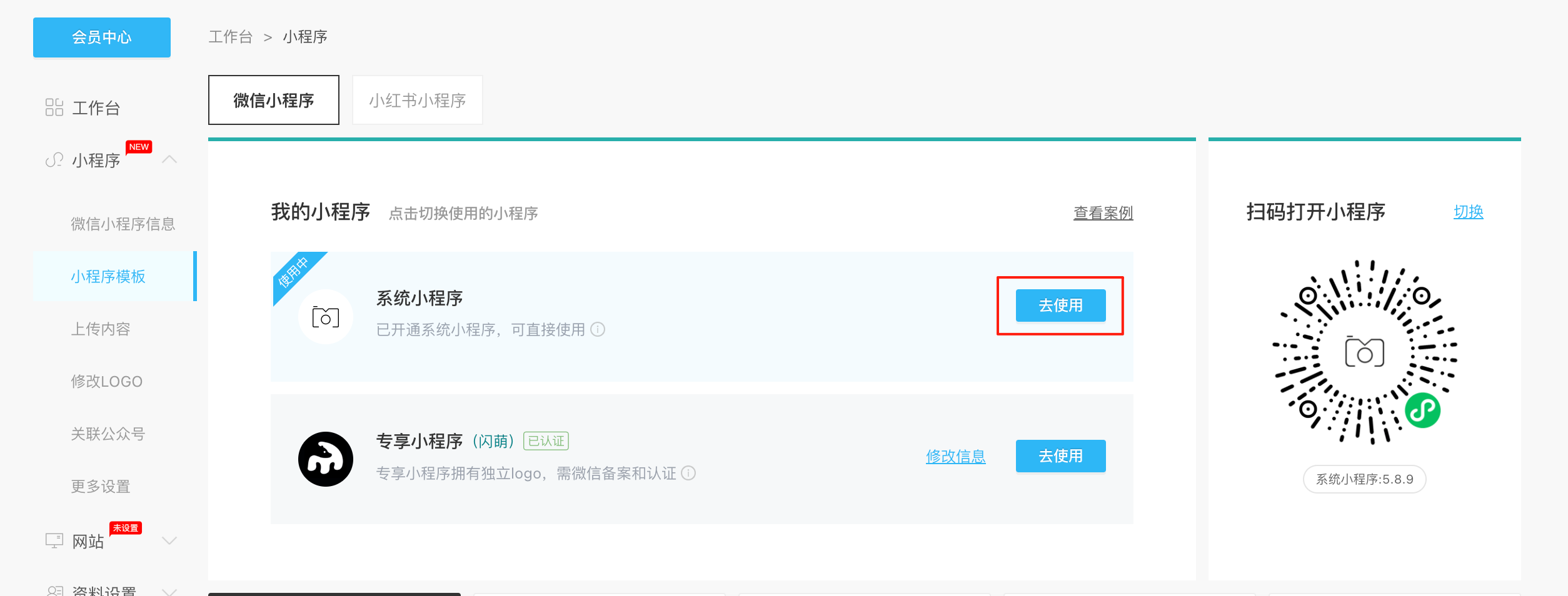Click the 未设置 badge next to 网站
Viewport: 1568px width, 596px height.
click(x=126, y=528)
